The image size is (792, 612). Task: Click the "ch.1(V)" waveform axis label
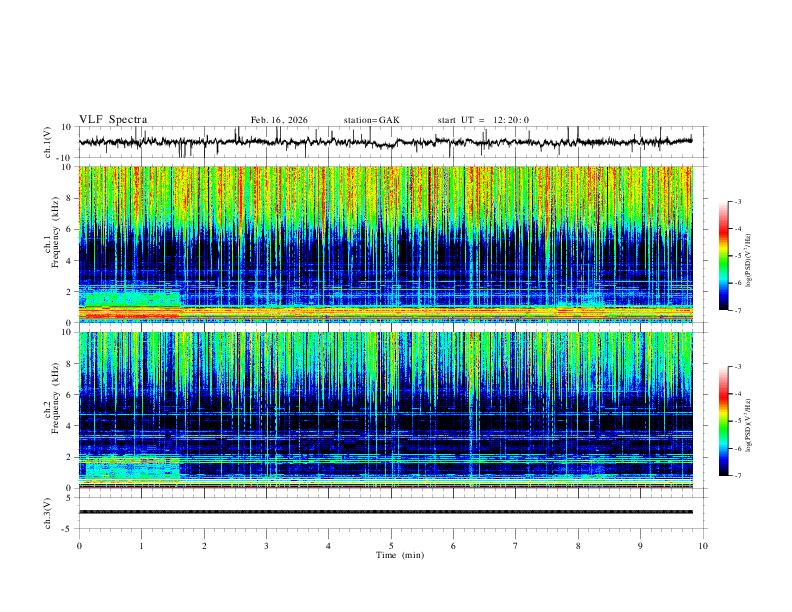48,142
